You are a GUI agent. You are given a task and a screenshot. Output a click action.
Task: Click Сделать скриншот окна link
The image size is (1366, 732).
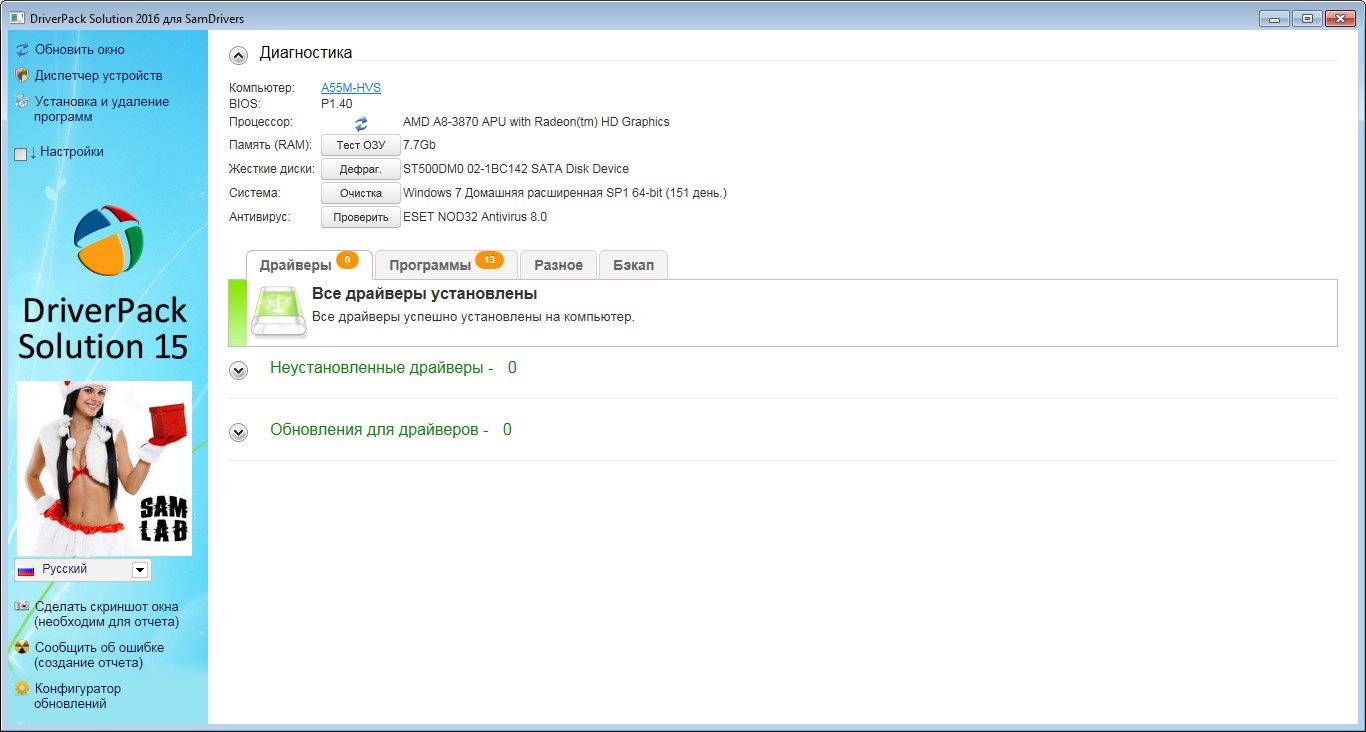coord(106,614)
